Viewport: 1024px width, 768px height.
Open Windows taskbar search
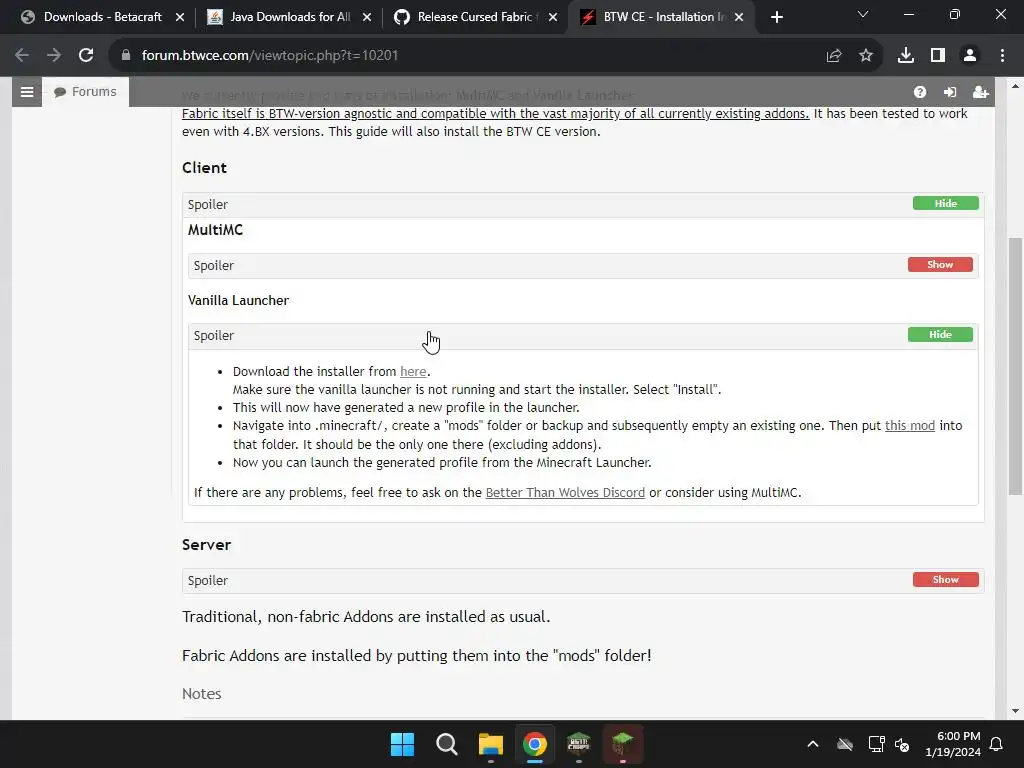(447, 744)
